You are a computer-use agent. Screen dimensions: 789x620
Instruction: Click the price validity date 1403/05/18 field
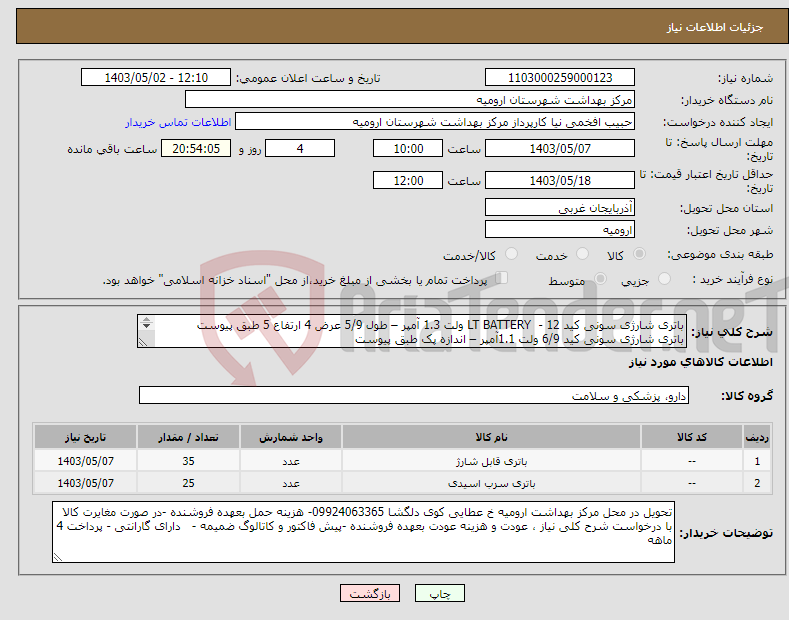point(560,180)
